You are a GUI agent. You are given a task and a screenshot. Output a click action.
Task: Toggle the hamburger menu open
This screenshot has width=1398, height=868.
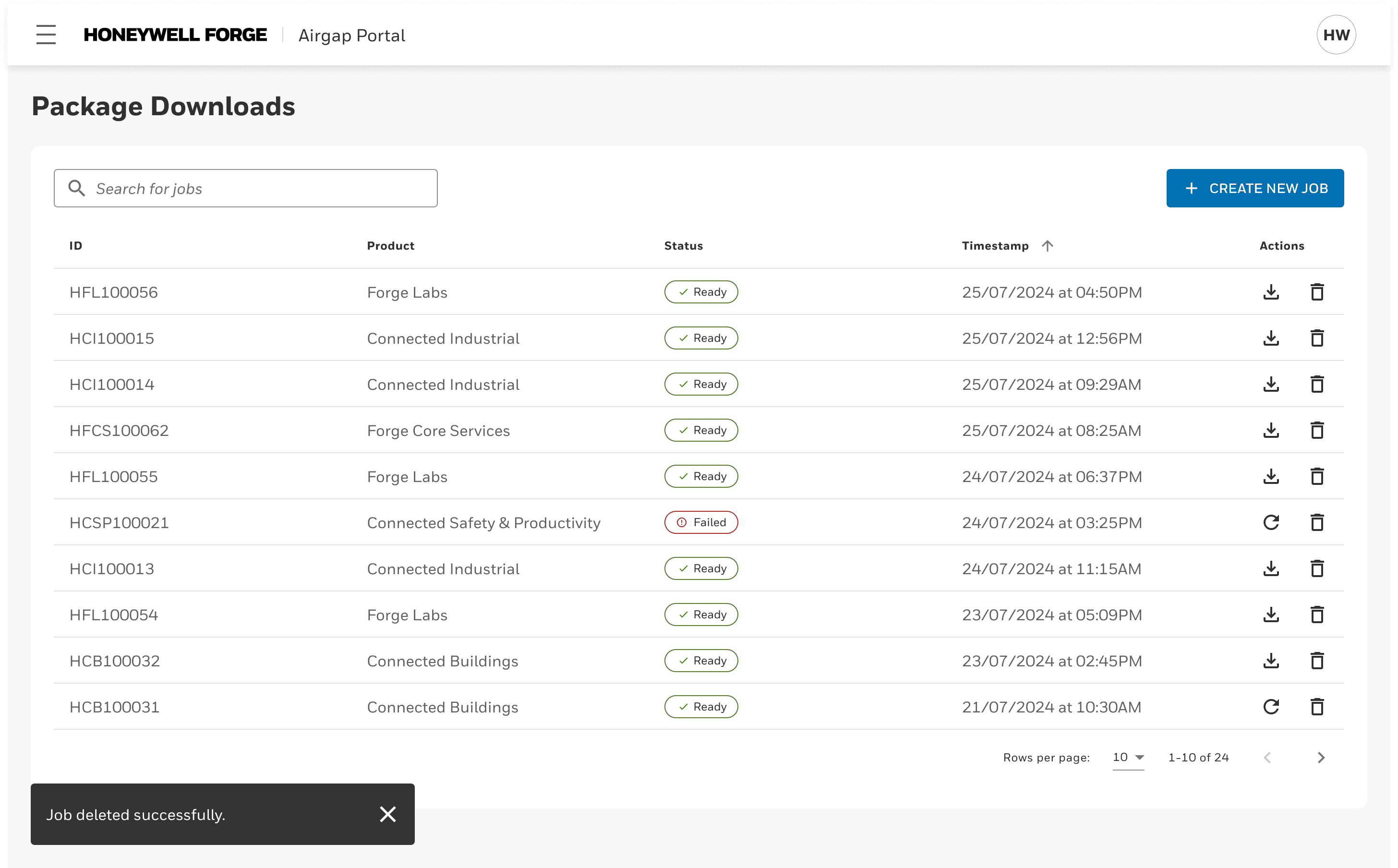tap(47, 35)
